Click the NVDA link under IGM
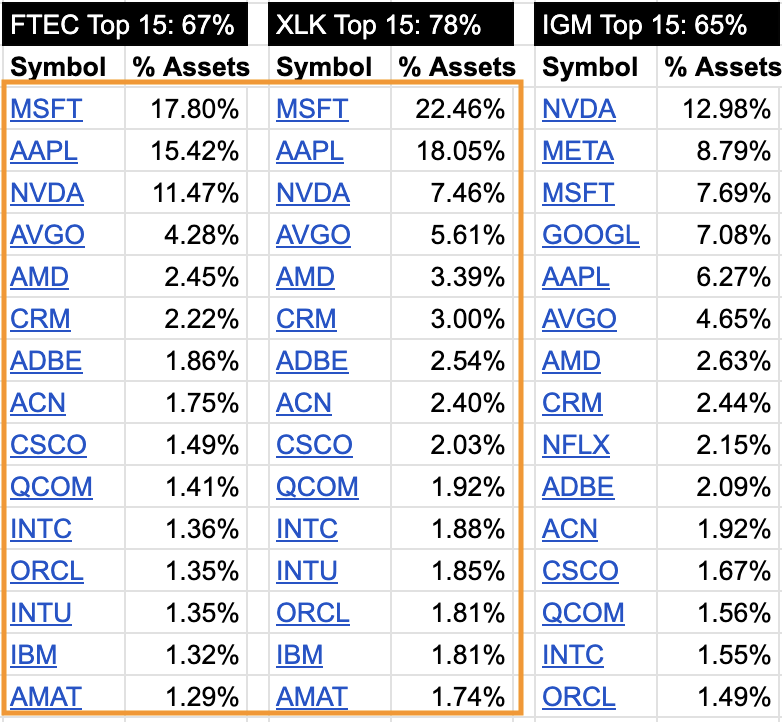Viewport: 782px width, 722px height. pyautogui.click(x=579, y=109)
